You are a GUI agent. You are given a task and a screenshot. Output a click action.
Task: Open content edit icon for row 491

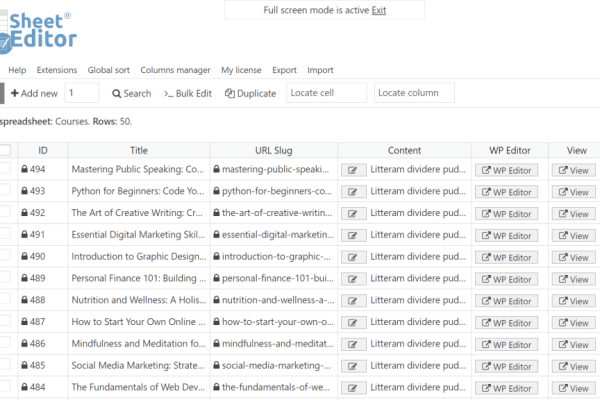pyautogui.click(x=353, y=236)
